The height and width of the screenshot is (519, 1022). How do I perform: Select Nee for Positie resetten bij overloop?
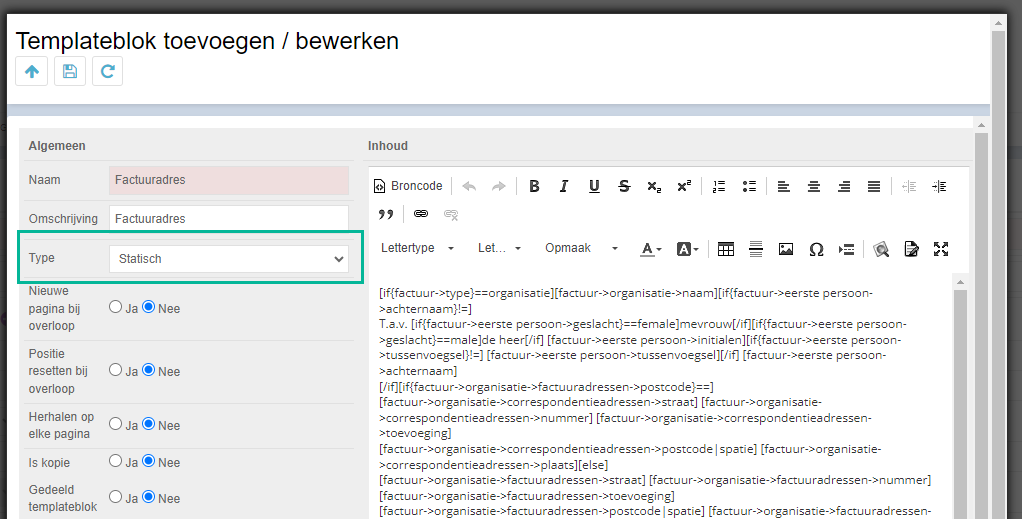149,370
